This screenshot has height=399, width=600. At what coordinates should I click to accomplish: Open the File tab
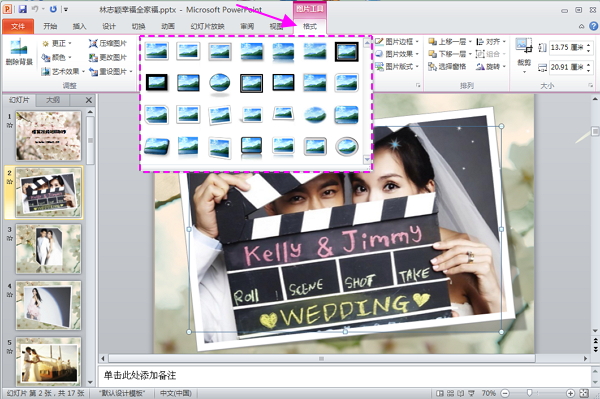click(18, 26)
